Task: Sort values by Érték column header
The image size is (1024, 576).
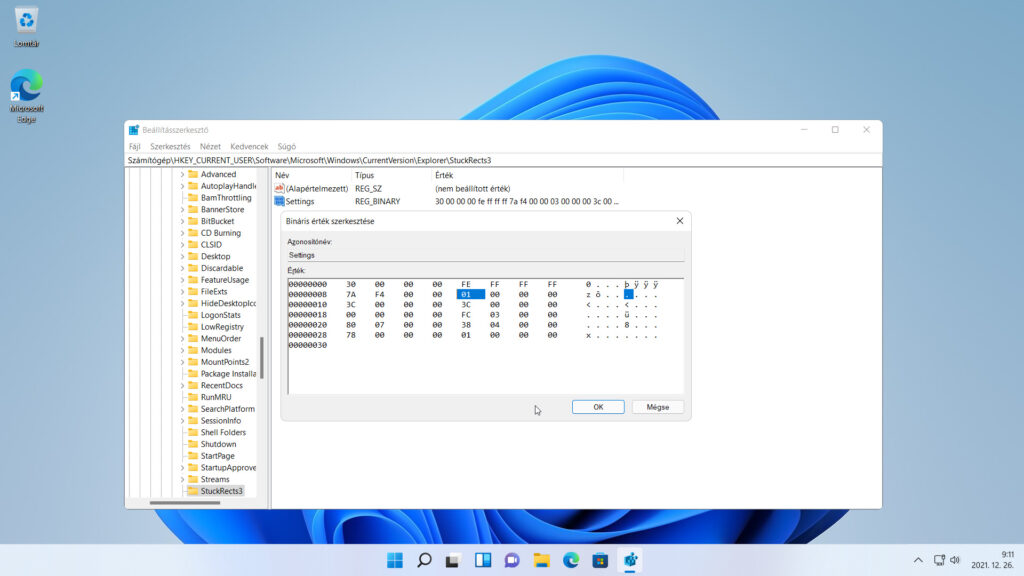Action: pyautogui.click(x=528, y=175)
